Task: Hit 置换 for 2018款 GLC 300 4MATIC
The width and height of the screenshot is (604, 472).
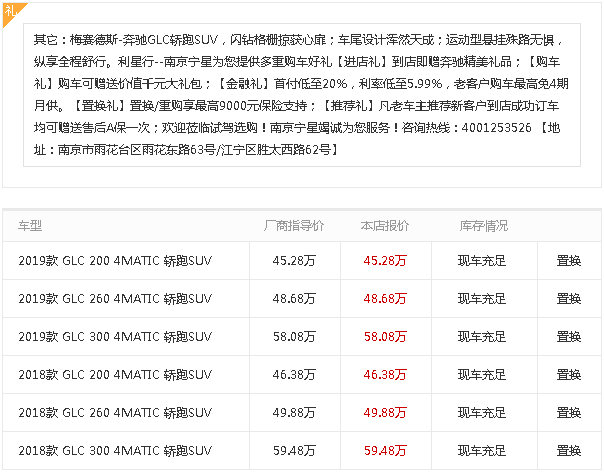Action: (x=568, y=449)
